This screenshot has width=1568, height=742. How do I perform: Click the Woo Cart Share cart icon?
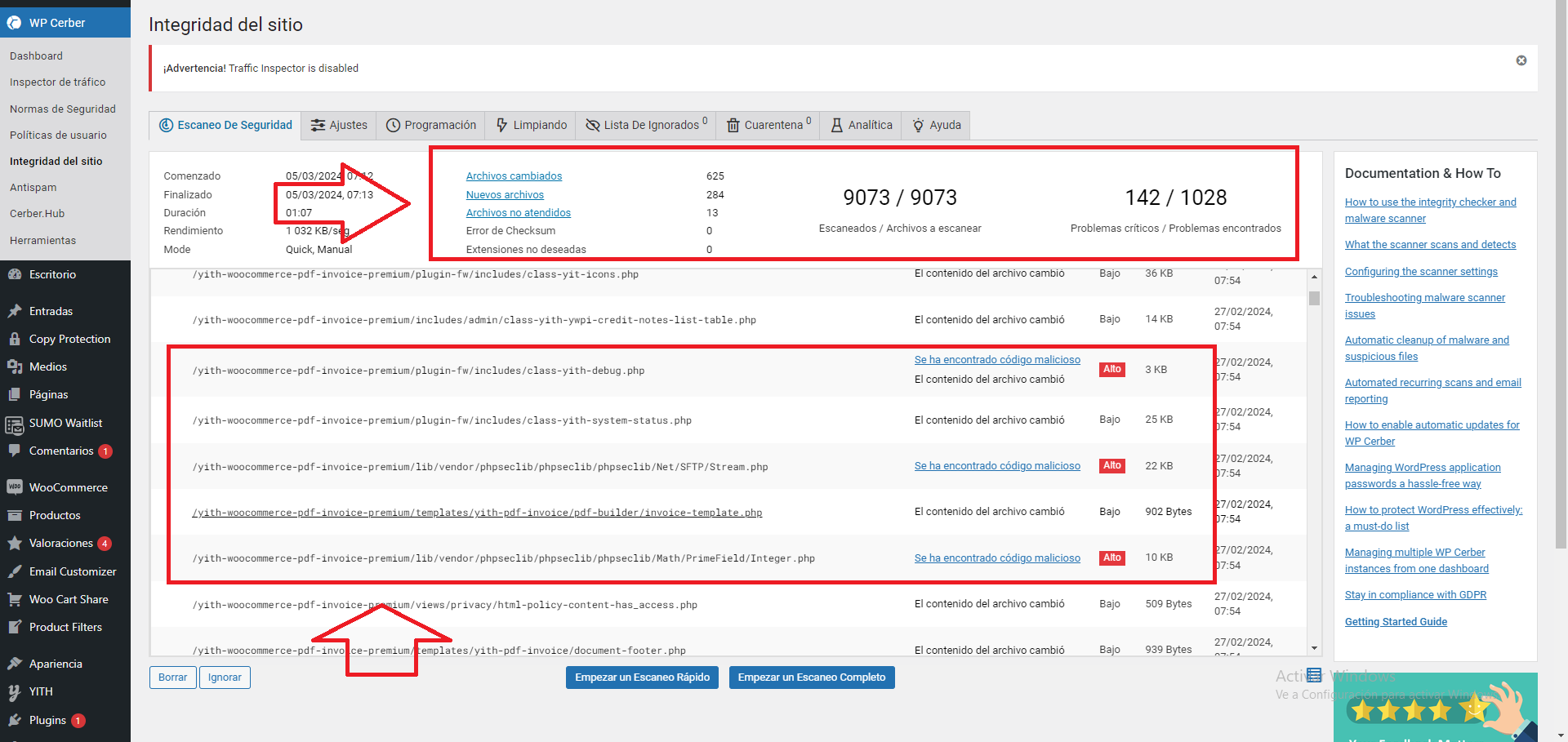(14, 599)
